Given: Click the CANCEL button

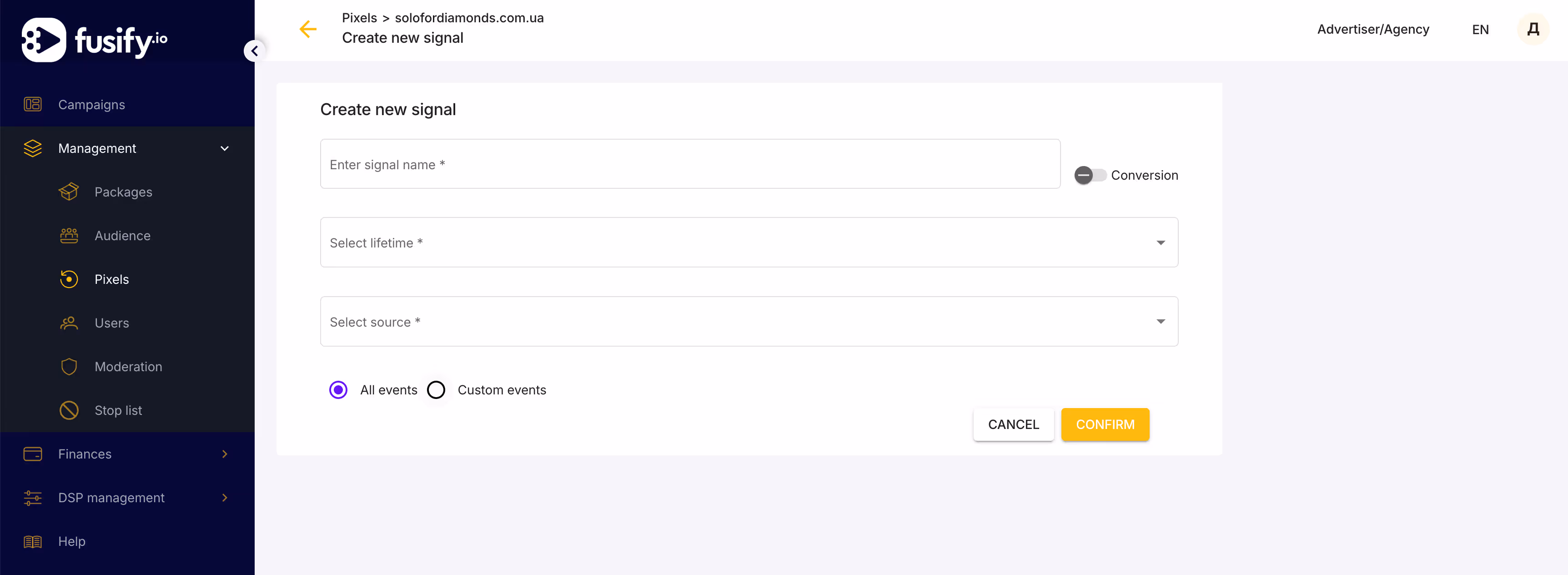Looking at the screenshot, I should 1014,424.
